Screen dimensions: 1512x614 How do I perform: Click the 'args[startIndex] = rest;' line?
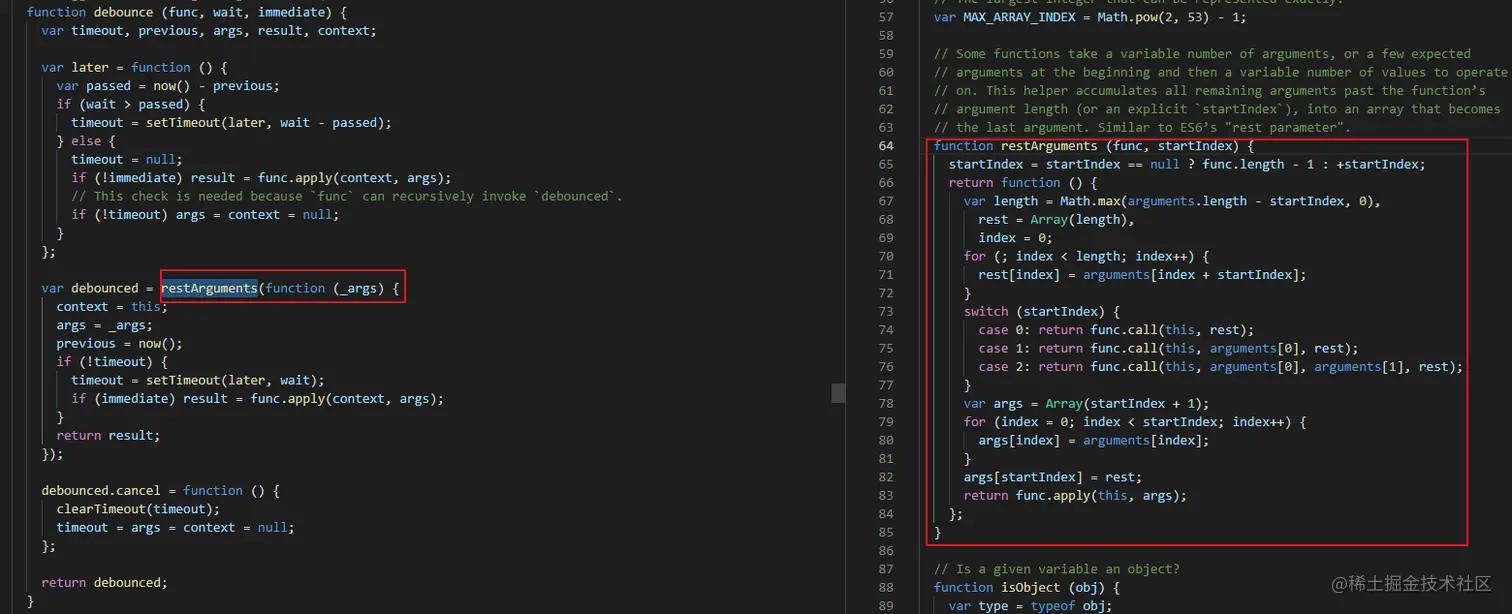1053,477
